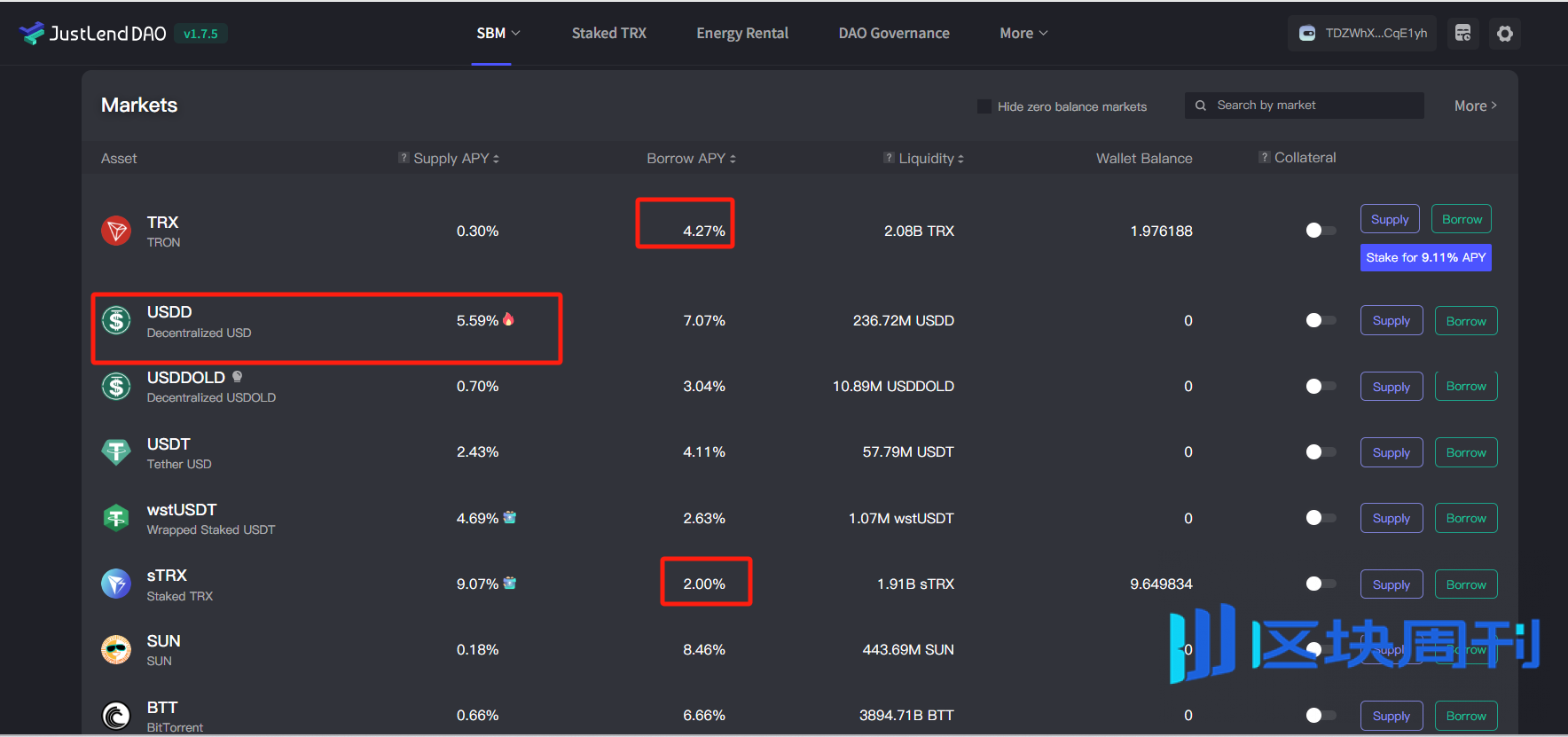Image resolution: width=1568 pixels, height=737 pixels.
Task: Supply USDD to the market
Action: (1392, 321)
